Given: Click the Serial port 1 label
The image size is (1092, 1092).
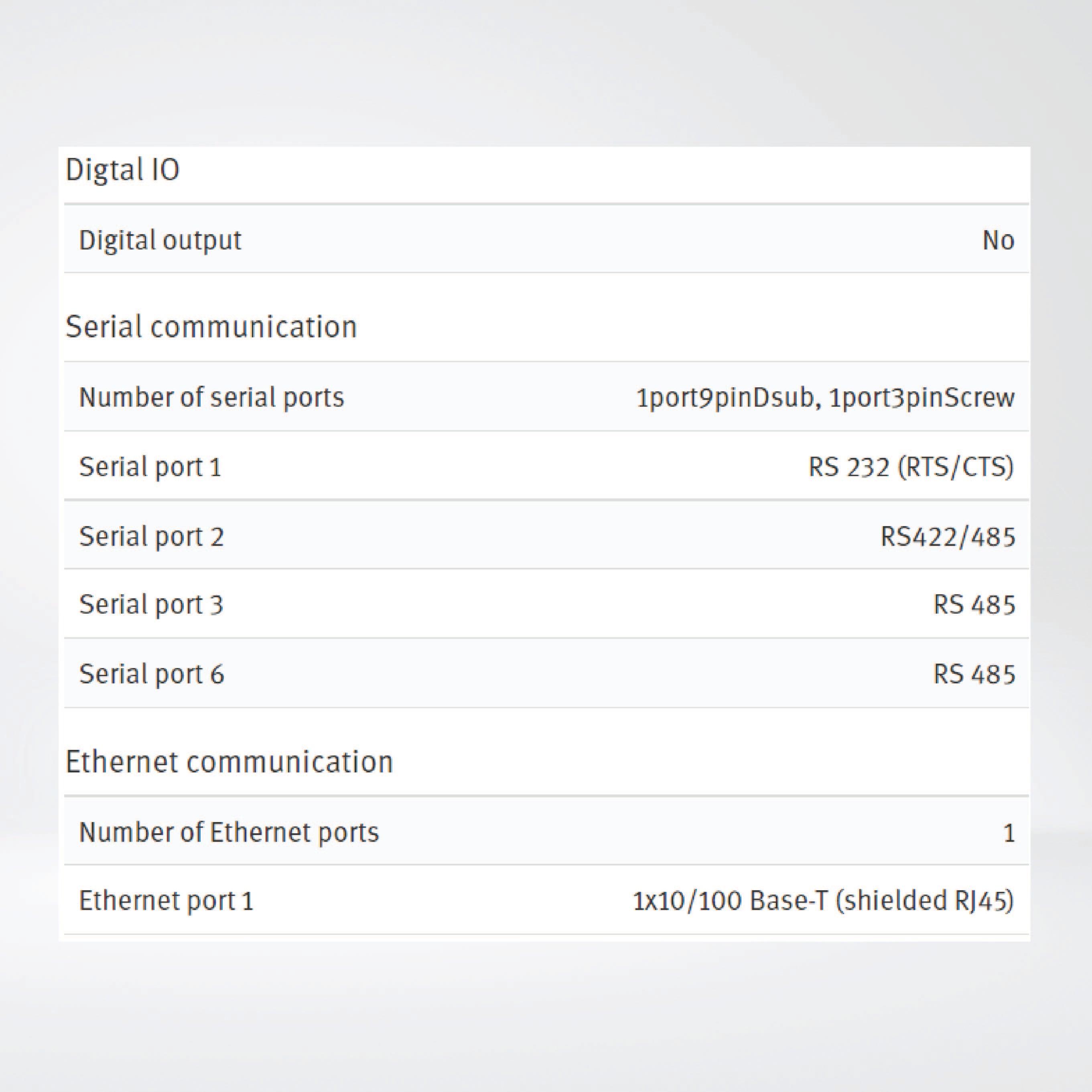Looking at the screenshot, I should [x=150, y=467].
